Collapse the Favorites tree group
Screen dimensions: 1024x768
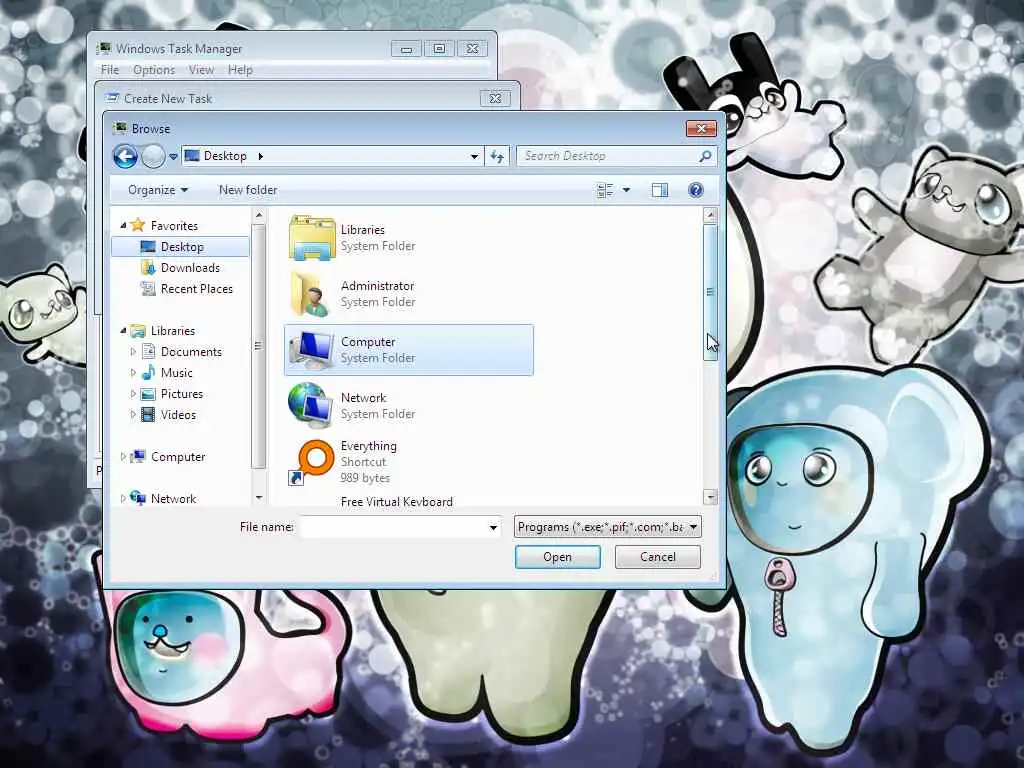pos(123,225)
